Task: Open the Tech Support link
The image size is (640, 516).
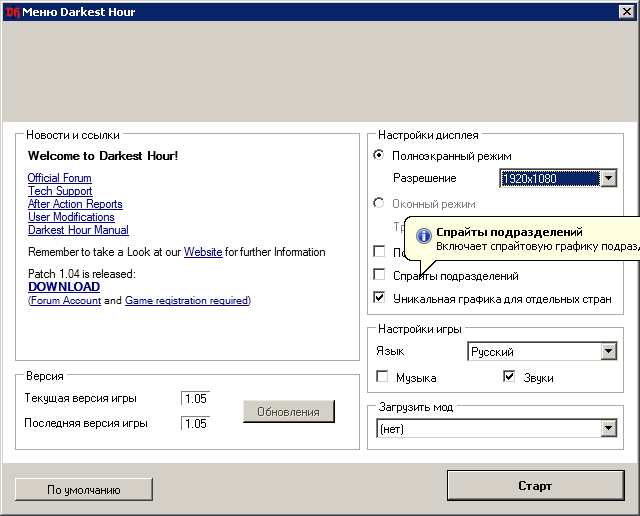Action: pyautogui.click(x=60, y=191)
